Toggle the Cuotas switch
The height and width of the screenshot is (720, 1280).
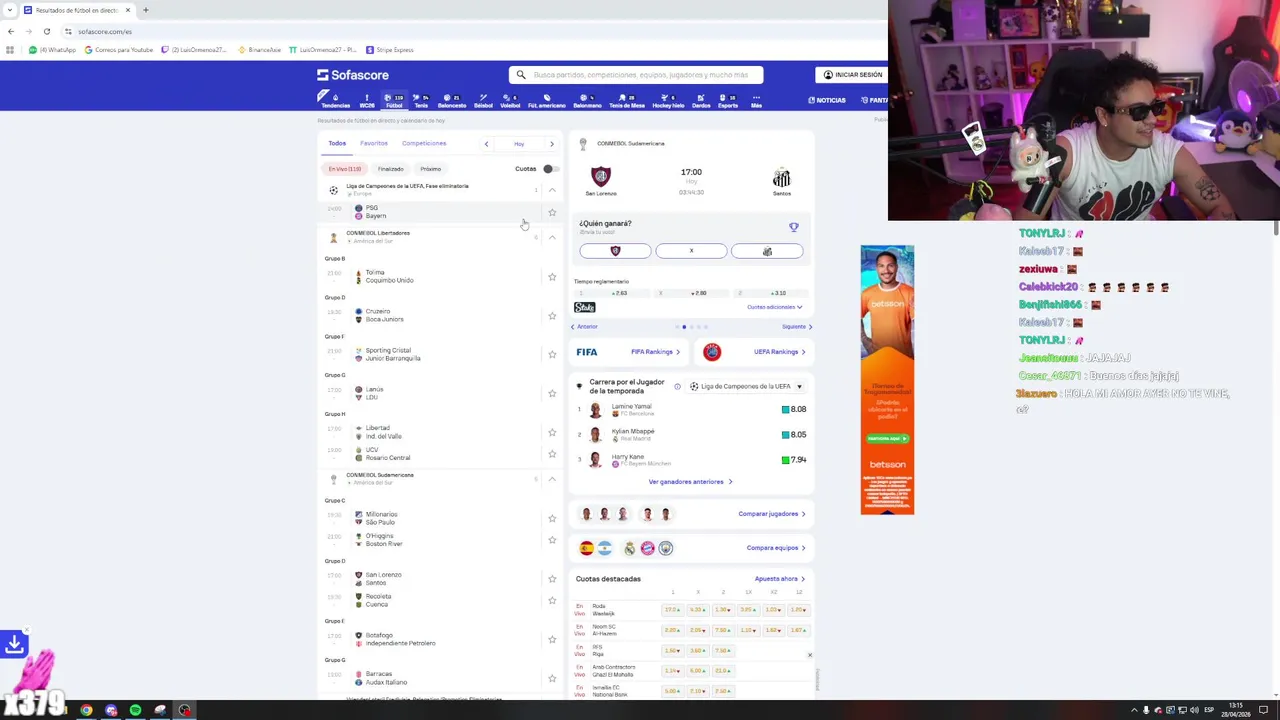pyautogui.click(x=549, y=169)
